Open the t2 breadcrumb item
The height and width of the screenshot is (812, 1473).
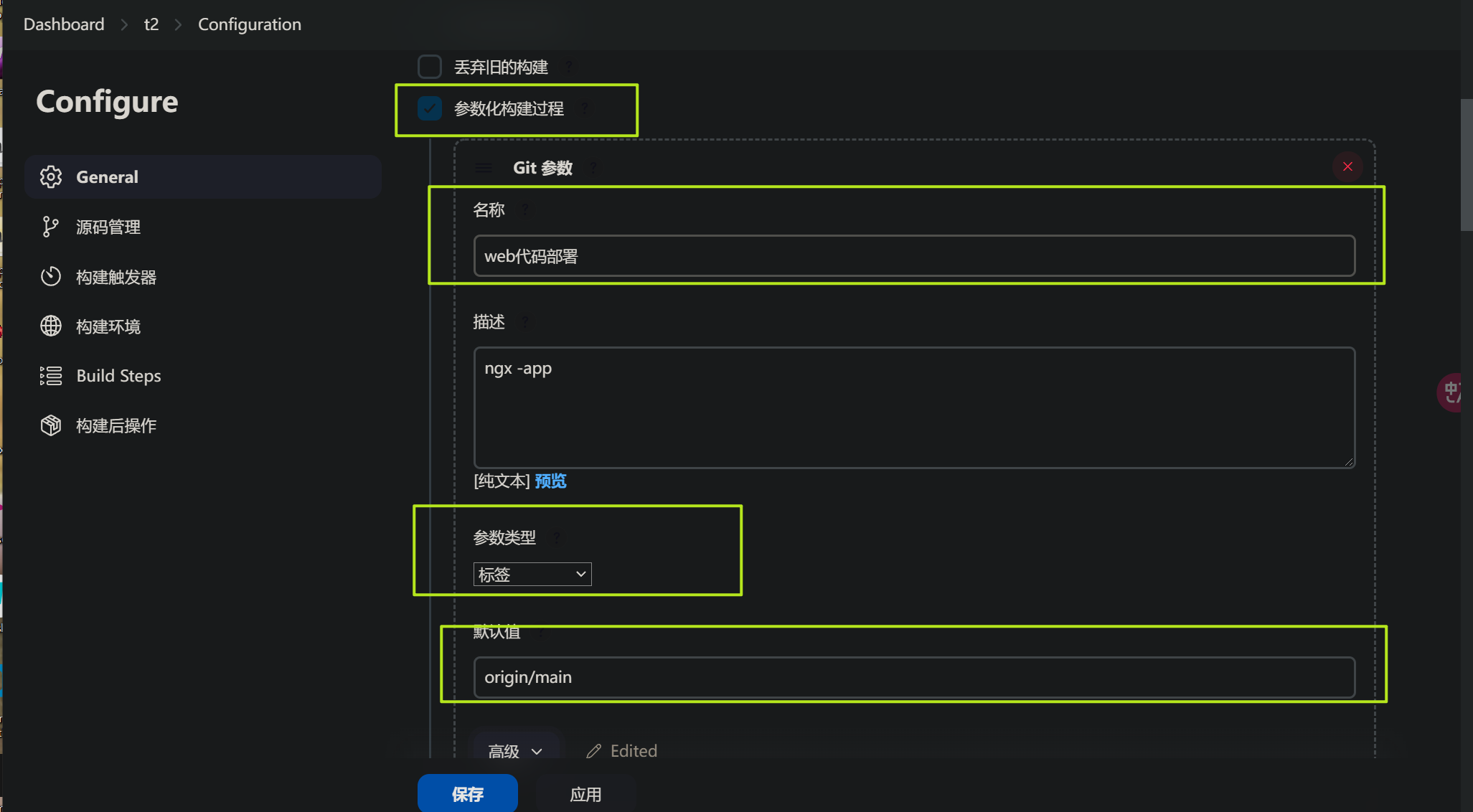point(151,24)
